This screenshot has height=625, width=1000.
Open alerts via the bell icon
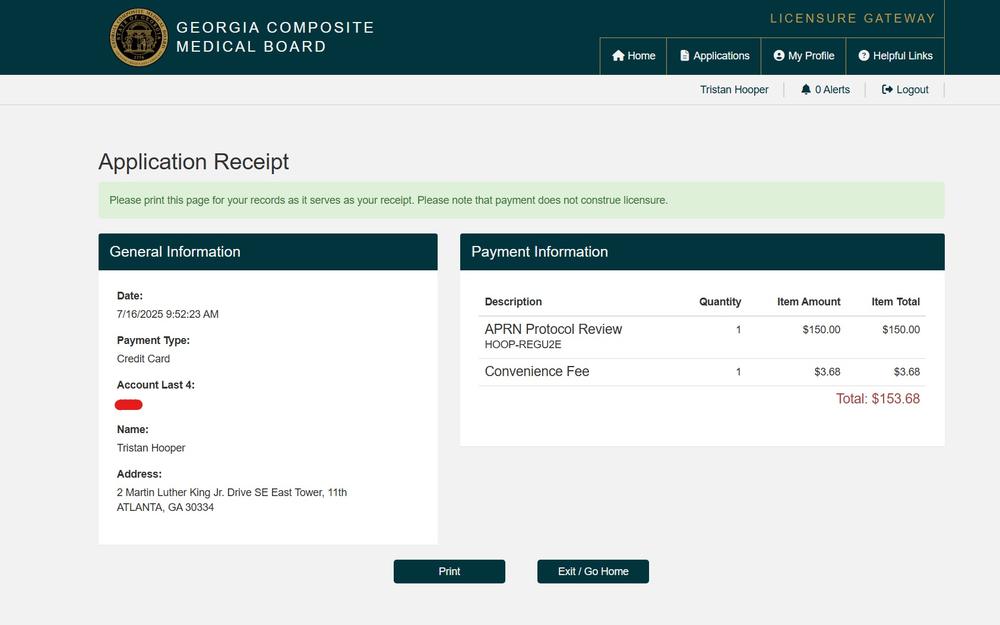(x=806, y=90)
